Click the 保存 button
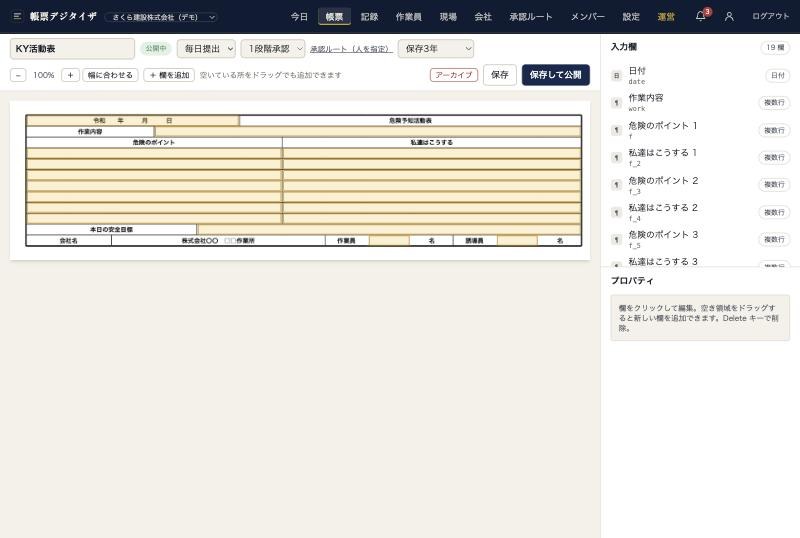This screenshot has height=538, width=800. [499, 75]
